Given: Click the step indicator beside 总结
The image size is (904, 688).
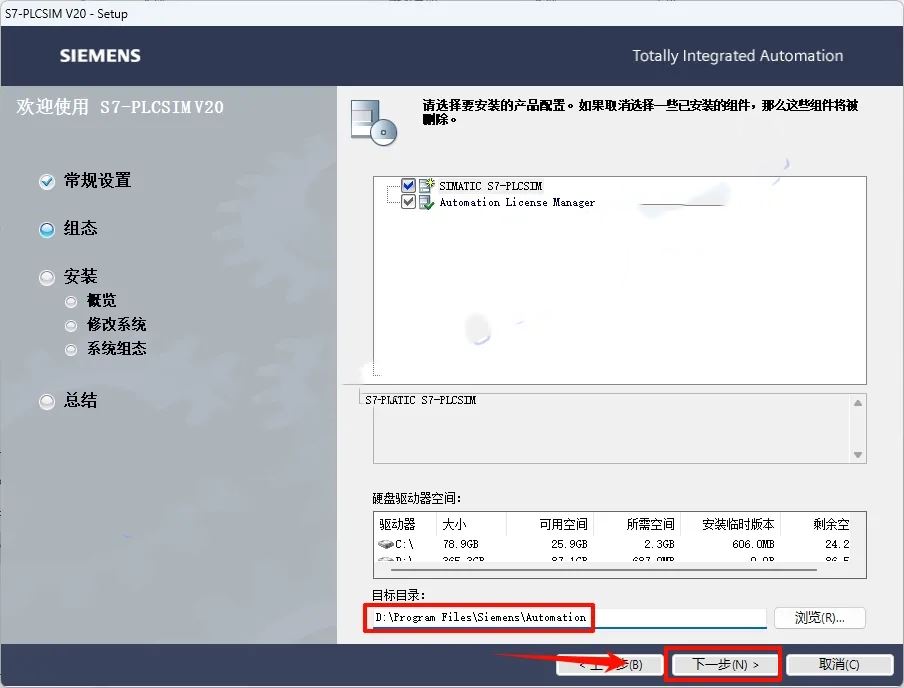Looking at the screenshot, I should [47, 401].
